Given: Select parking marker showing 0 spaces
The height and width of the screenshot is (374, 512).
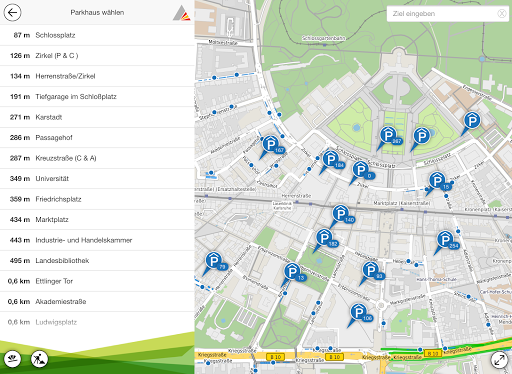Looking at the screenshot, I should click(361, 172).
